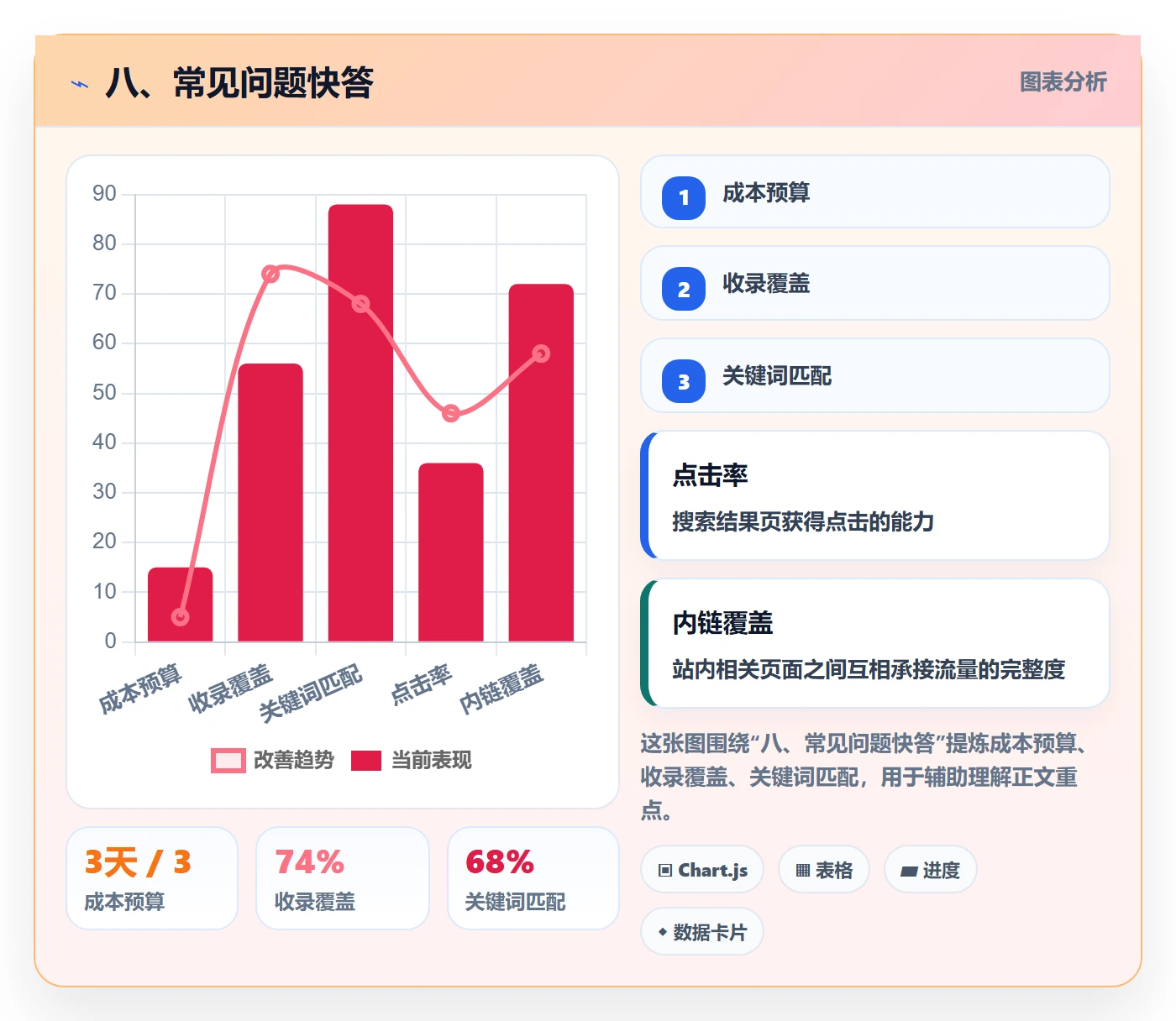Click the 点击率 x-axis label
The image size is (1176, 1021).
coord(422,684)
